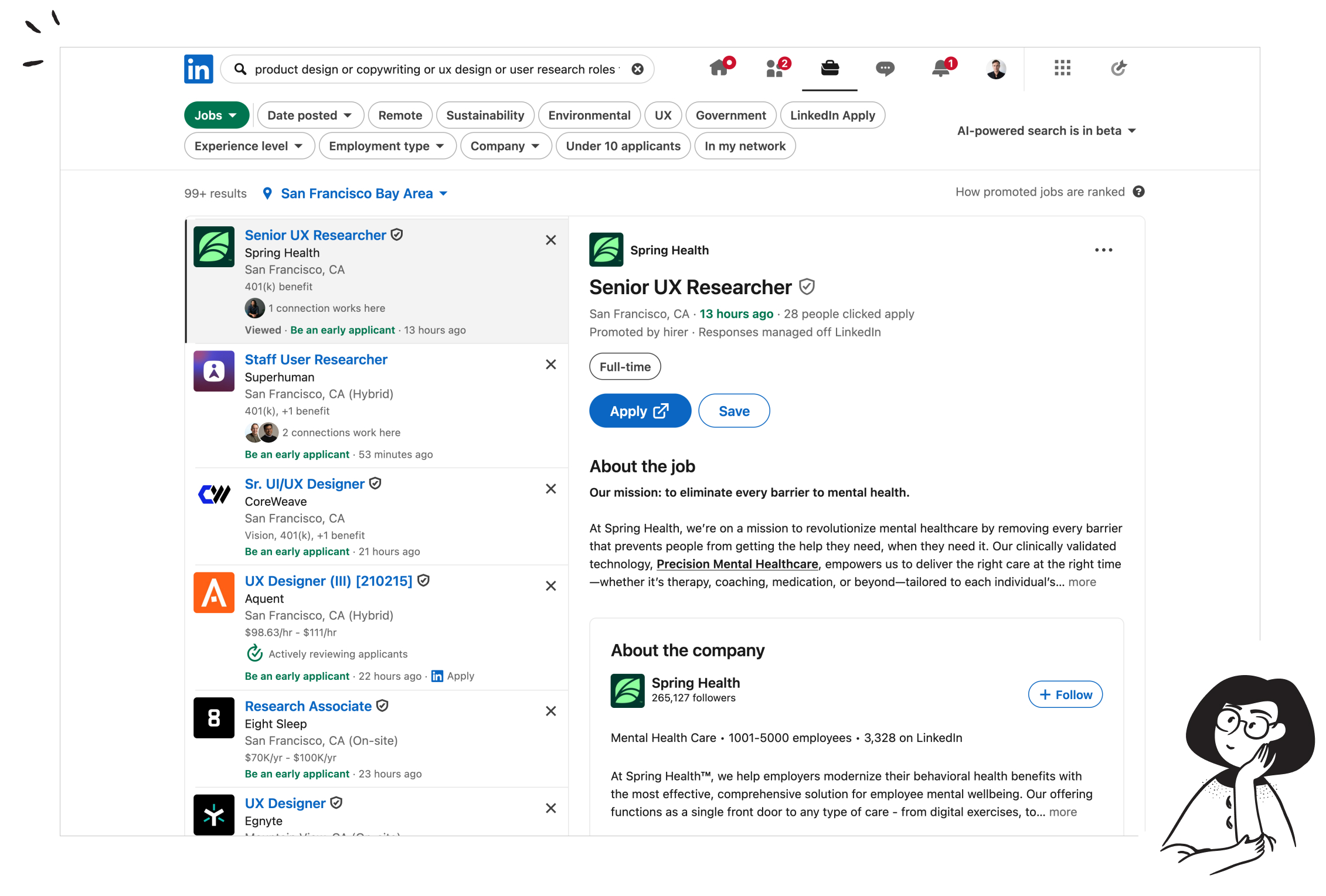The image size is (1326, 896).
Task: Click the connection avatar at Spring Health
Action: coord(254,308)
